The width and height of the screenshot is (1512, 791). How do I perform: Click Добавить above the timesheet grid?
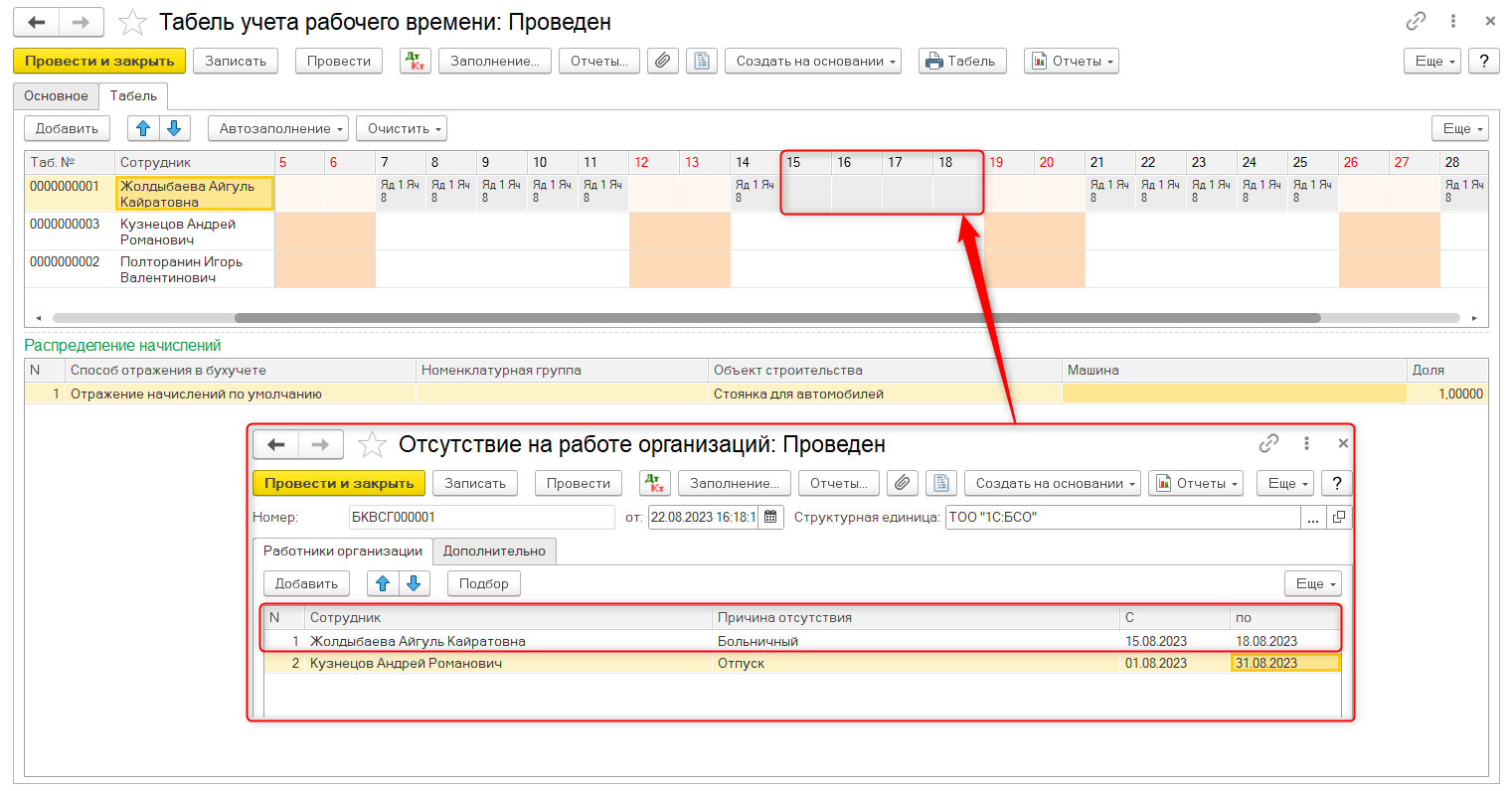pyautogui.click(x=67, y=128)
